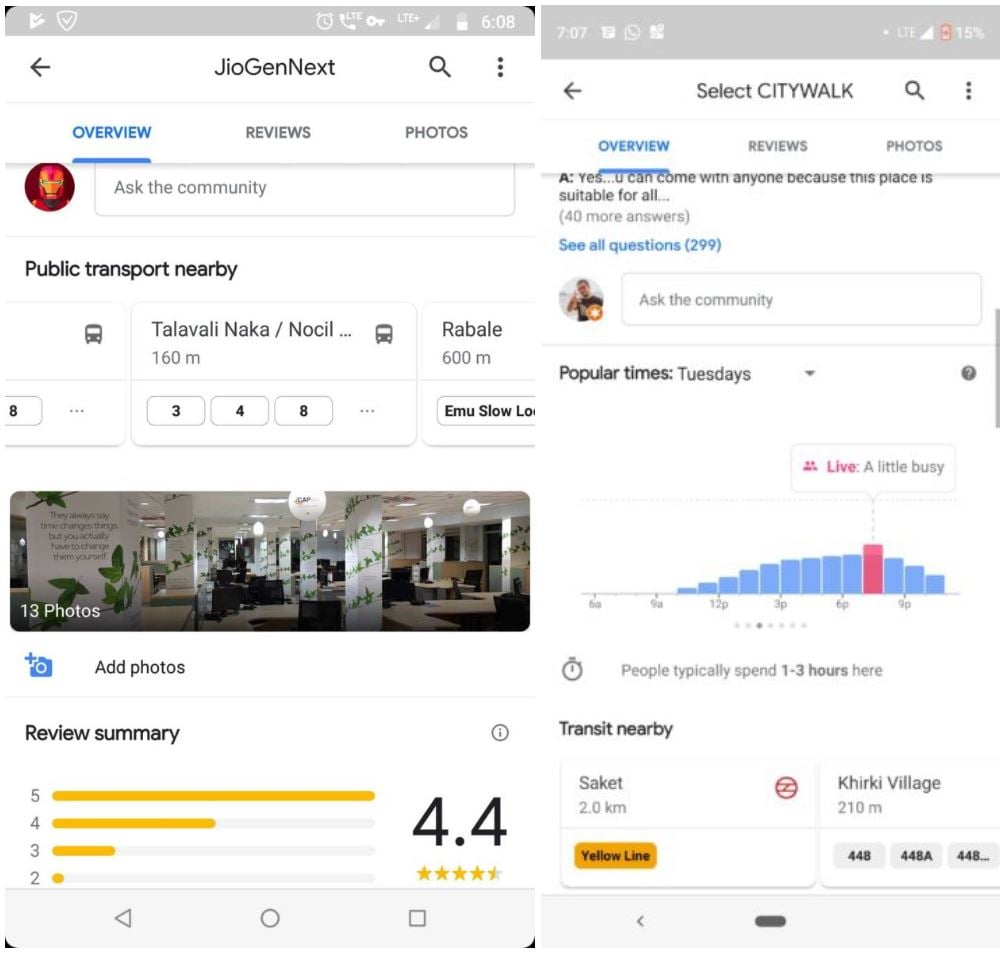Select the CITYWALK Overview tab

click(634, 146)
